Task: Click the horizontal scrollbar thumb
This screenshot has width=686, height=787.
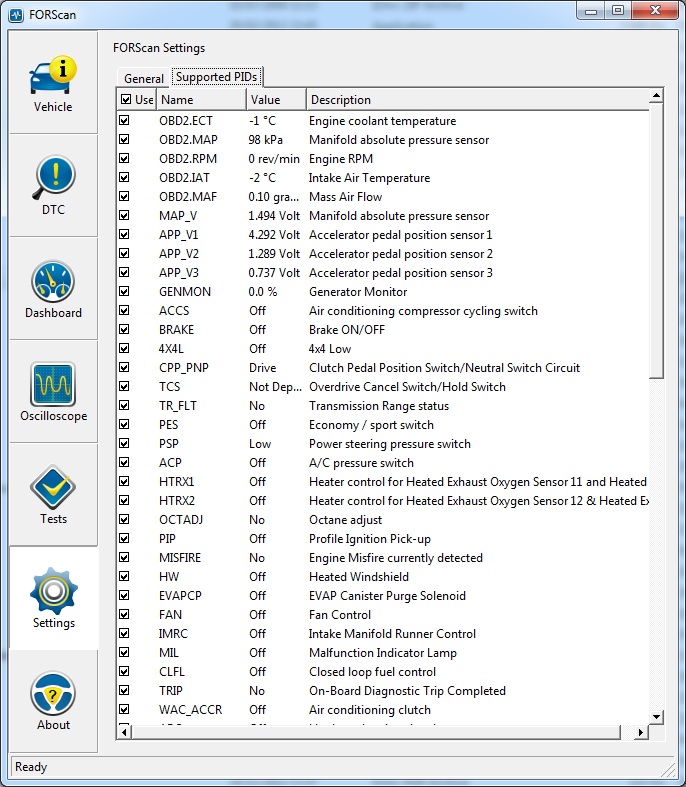Action: point(376,732)
